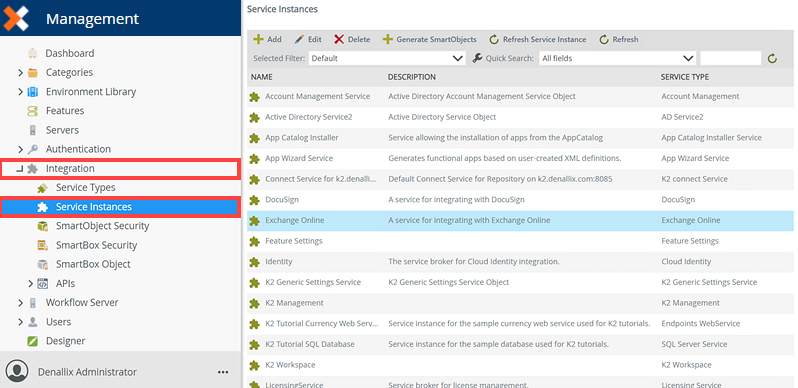Click the DocuSign row puzzle icon

254,200
